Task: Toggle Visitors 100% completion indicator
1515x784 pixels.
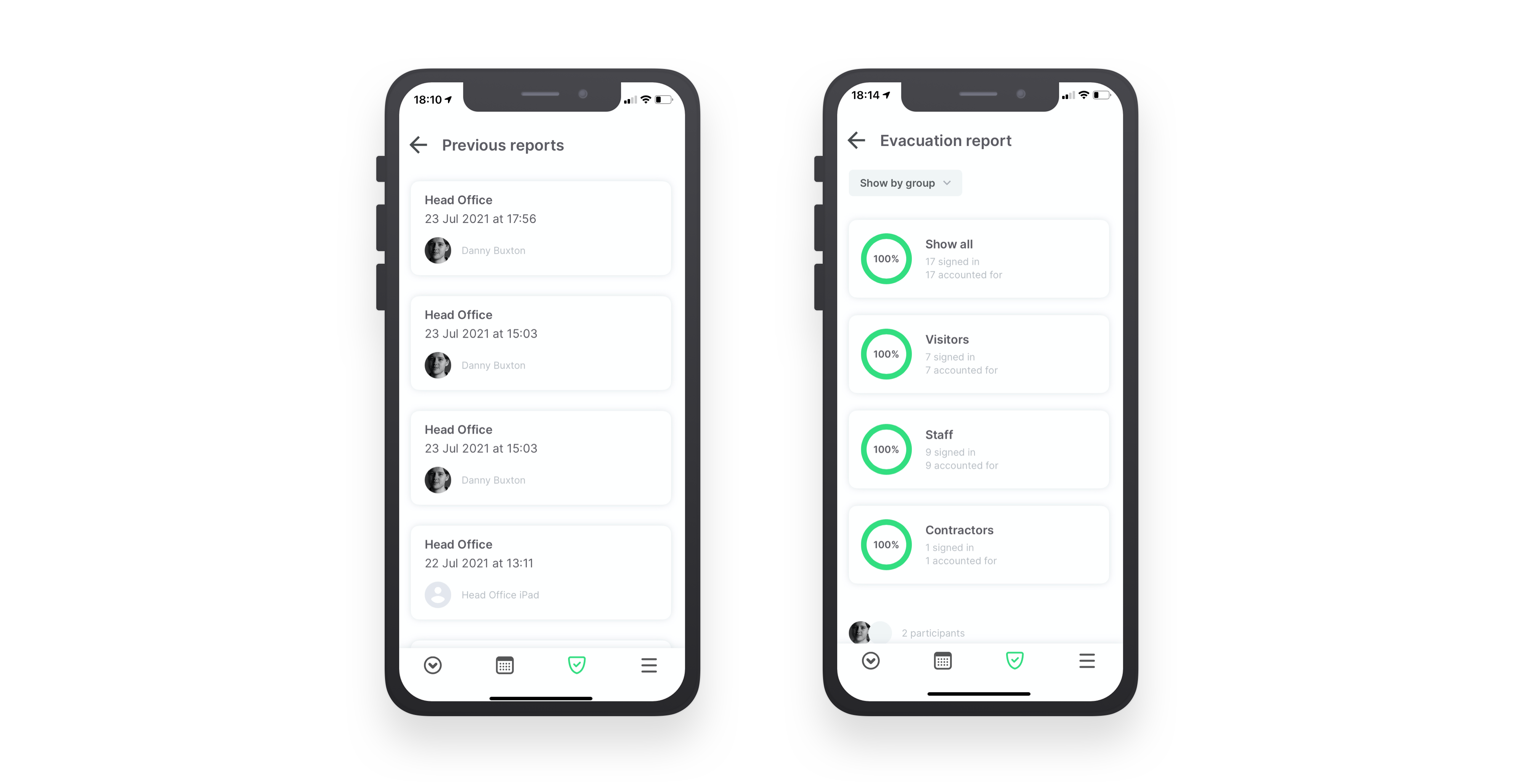Action: click(885, 354)
